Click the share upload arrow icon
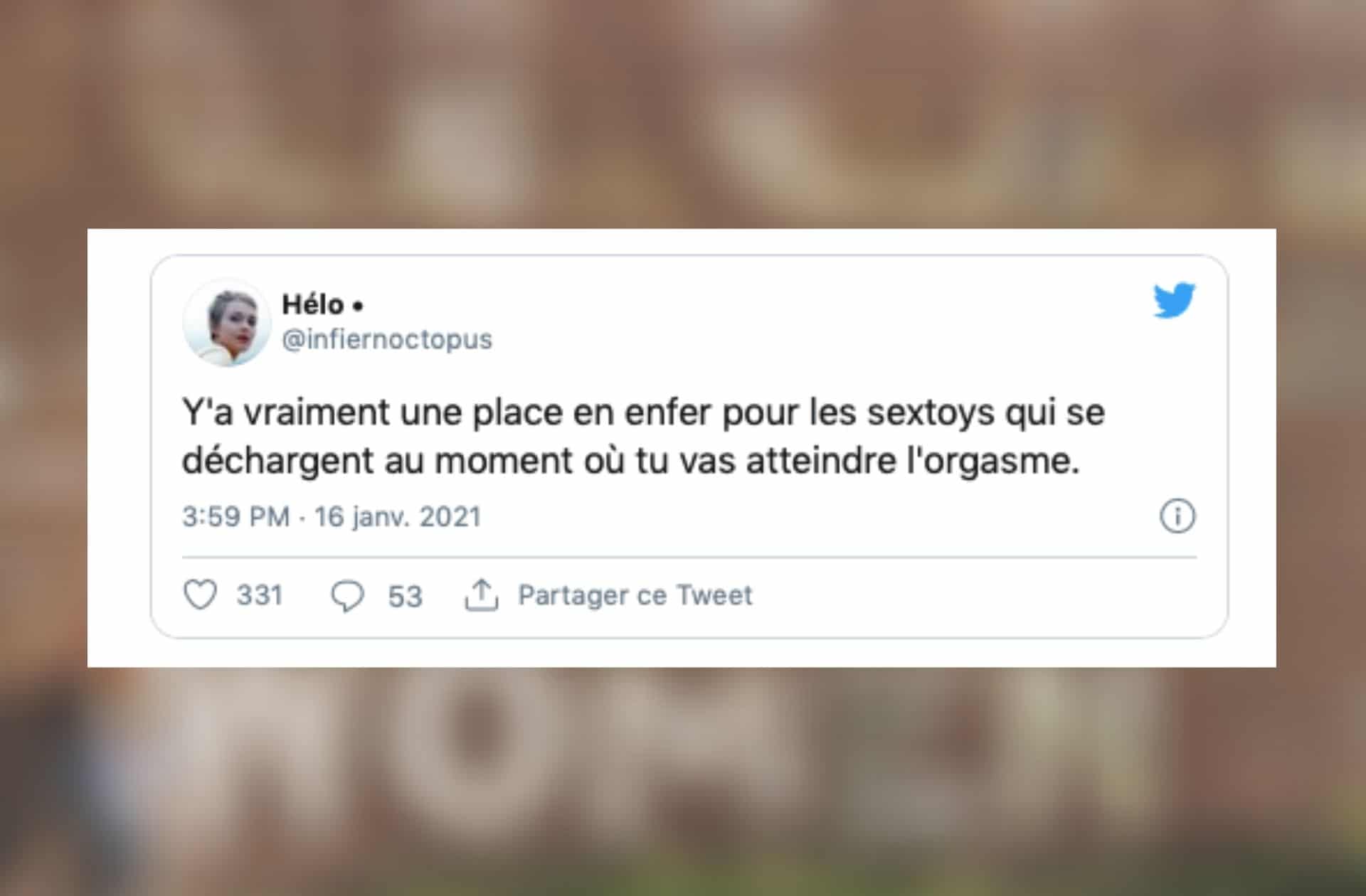This screenshot has width=1366, height=896. click(x=482, y=595)
